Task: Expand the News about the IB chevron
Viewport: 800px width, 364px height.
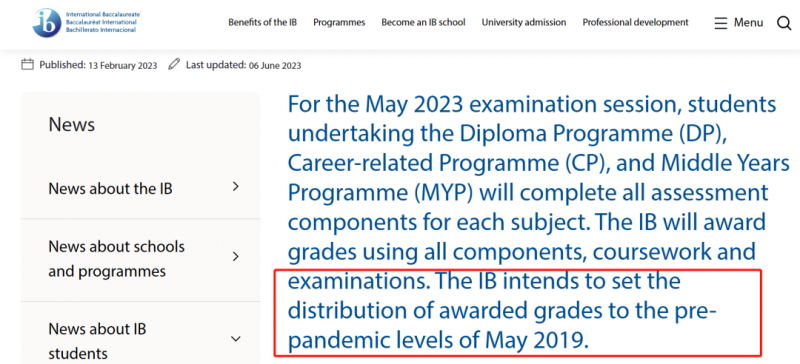Action: click(x=235, y=187)
